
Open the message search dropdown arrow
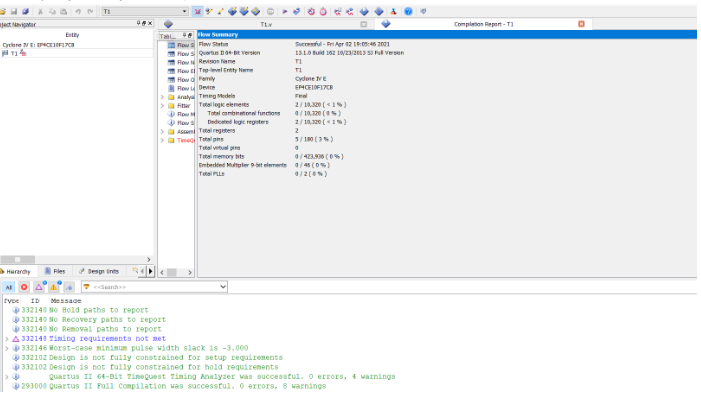click(x=223, y=287)
